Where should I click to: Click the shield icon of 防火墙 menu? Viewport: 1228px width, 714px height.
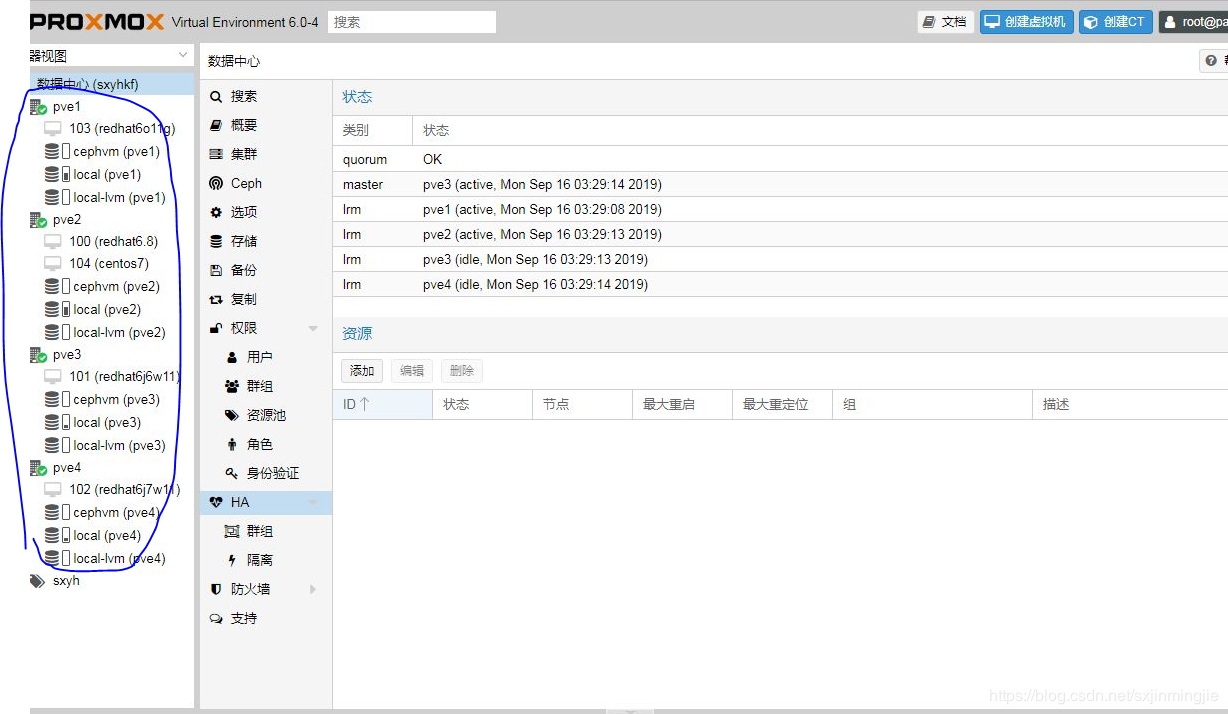(216, 590)
